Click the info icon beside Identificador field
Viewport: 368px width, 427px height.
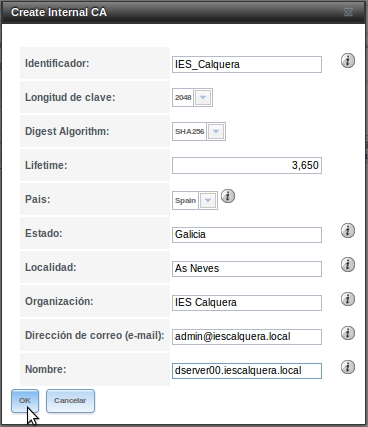pyautogui.click(x=348, y=61)
